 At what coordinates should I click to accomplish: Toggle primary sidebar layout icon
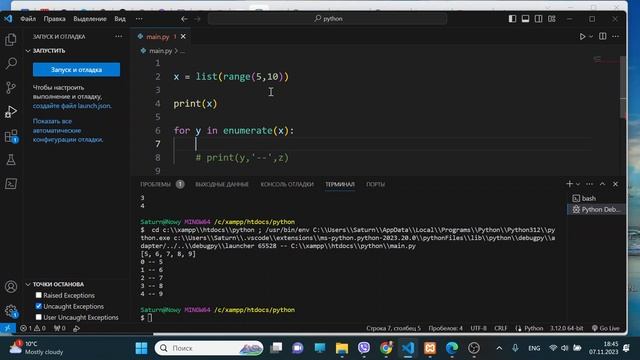tap(512, 19)
